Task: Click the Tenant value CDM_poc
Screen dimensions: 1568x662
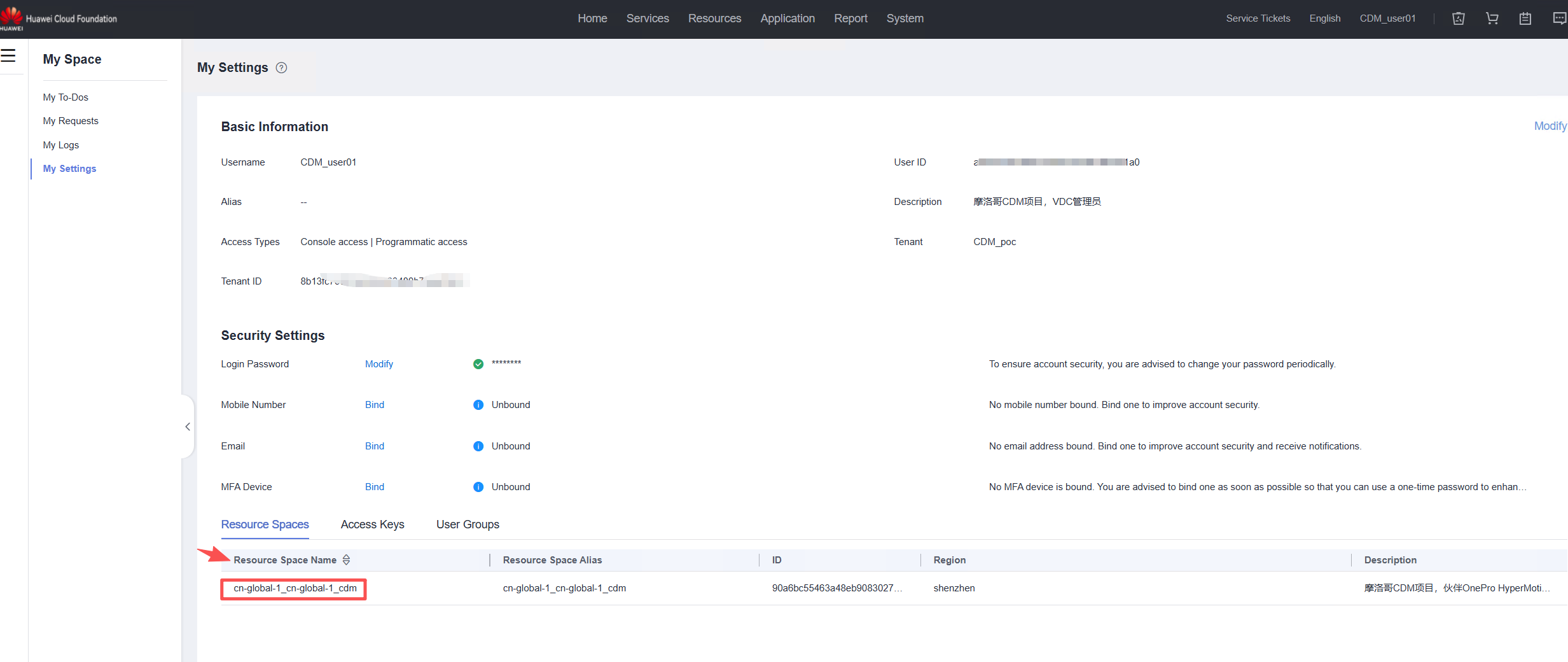Action: click(x=995, y=242)
